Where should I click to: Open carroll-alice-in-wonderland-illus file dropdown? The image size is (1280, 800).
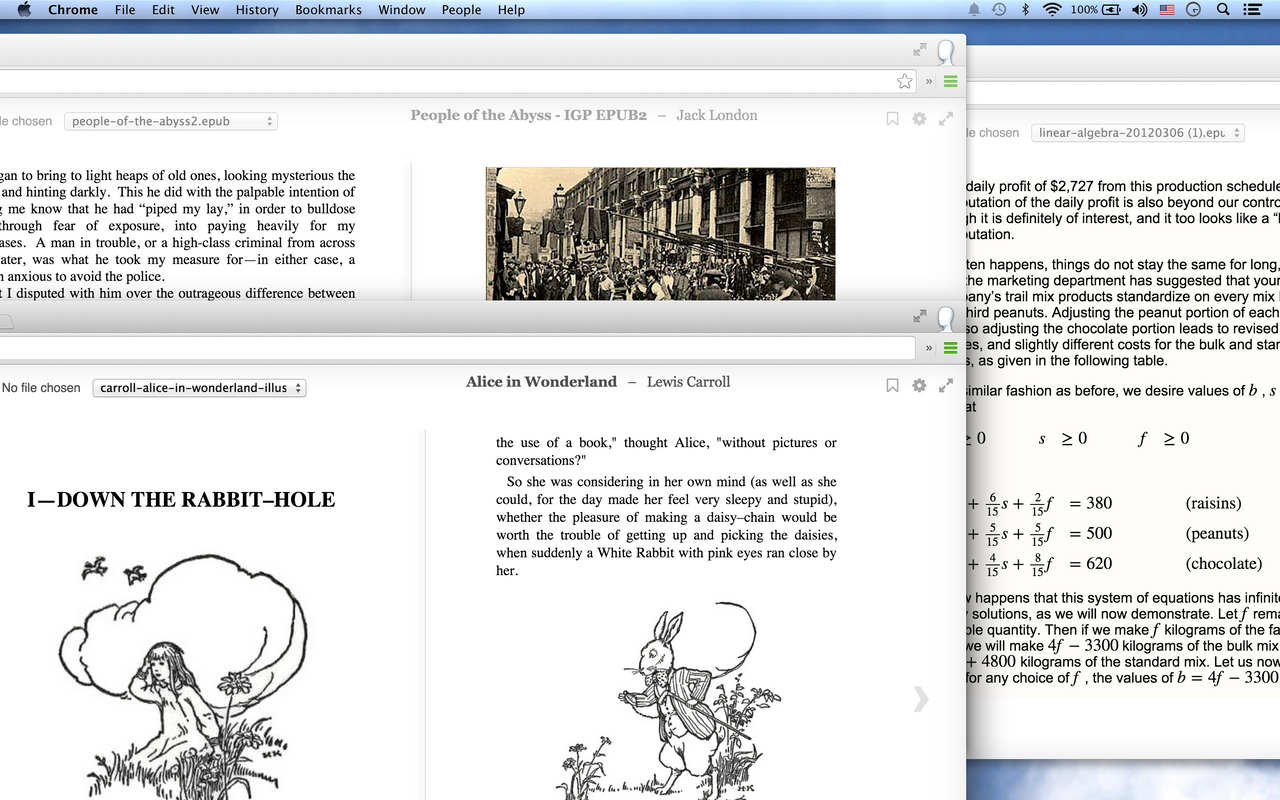[199, 388]
